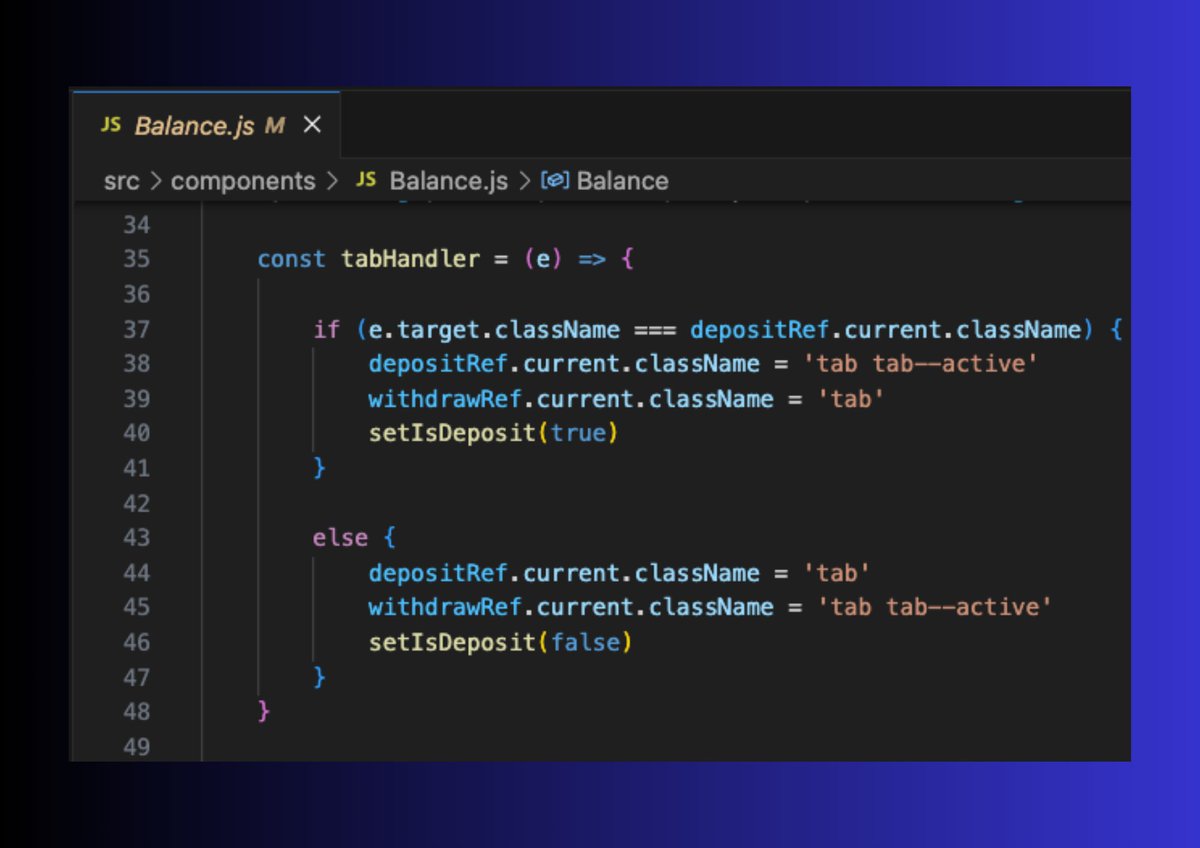Click the const keyword on line 35
1200x848 pixels.
coord(291,259)
